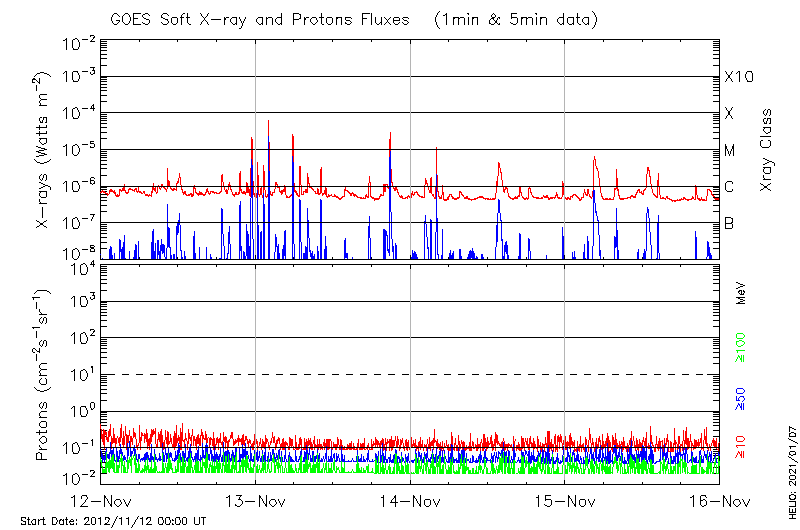The width and height of the screenshot is (800, 530).
Task: Click the B X-ray class label
Action: [730, 223]
